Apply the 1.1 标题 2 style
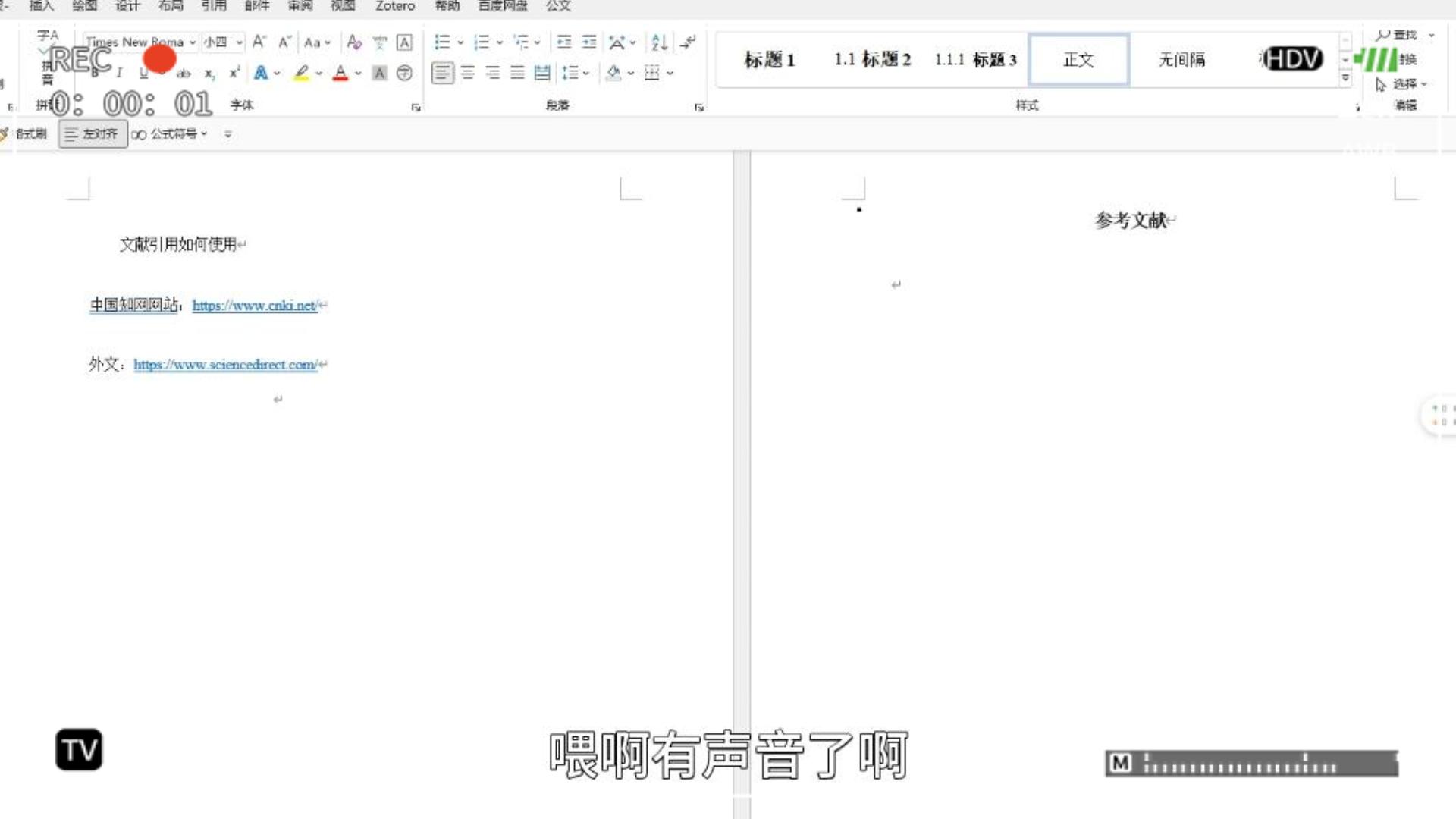Image resolution: width=1456 pixels, height=819 pixels. point(872,60)
